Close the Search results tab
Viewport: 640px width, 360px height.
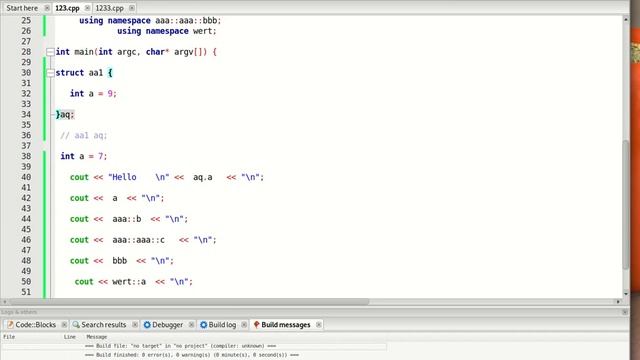point(135,324)
